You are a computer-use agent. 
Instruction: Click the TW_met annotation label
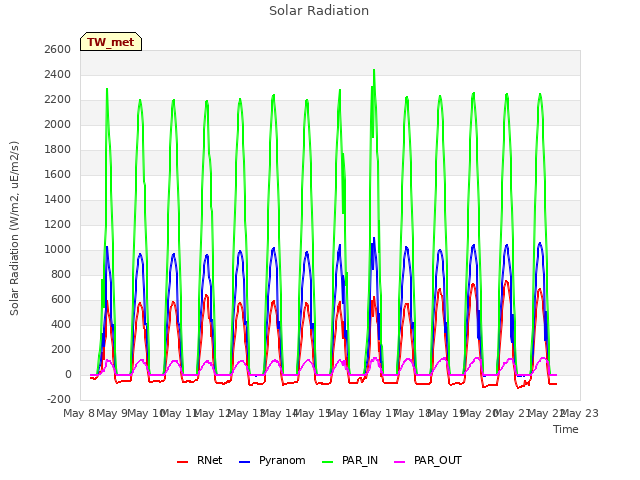tap(111, 42)
